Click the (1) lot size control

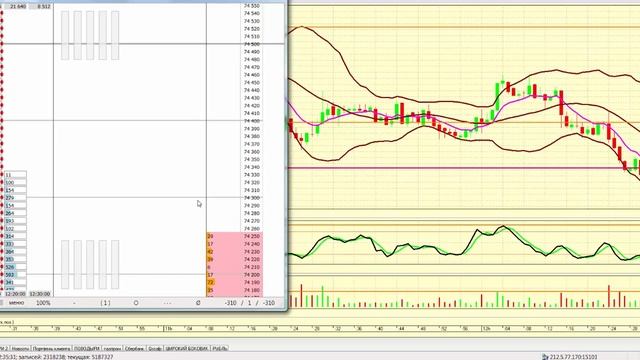tap(105, 303)
